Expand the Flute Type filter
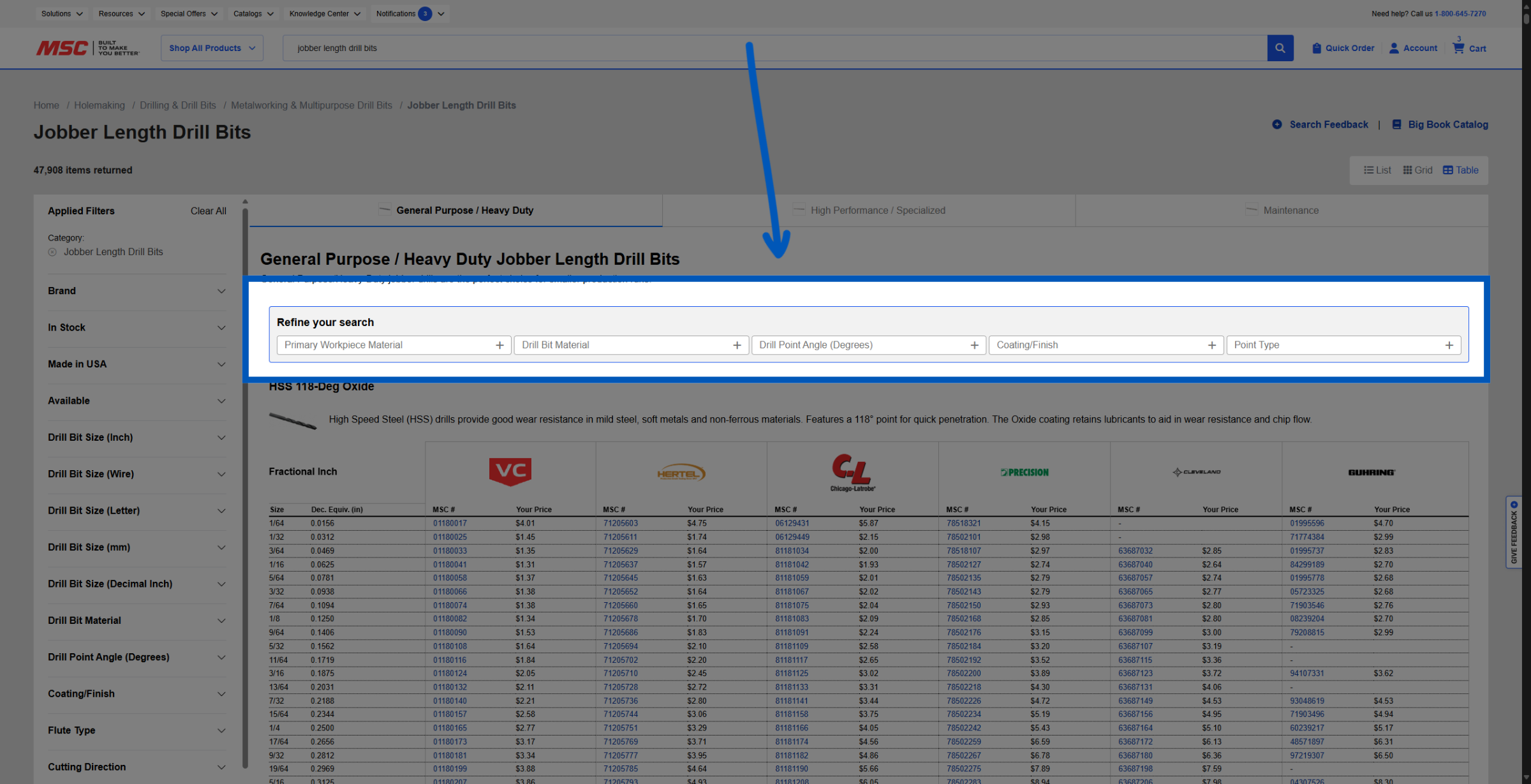Viewport: 1531px width, 784px height. [137, 730]
